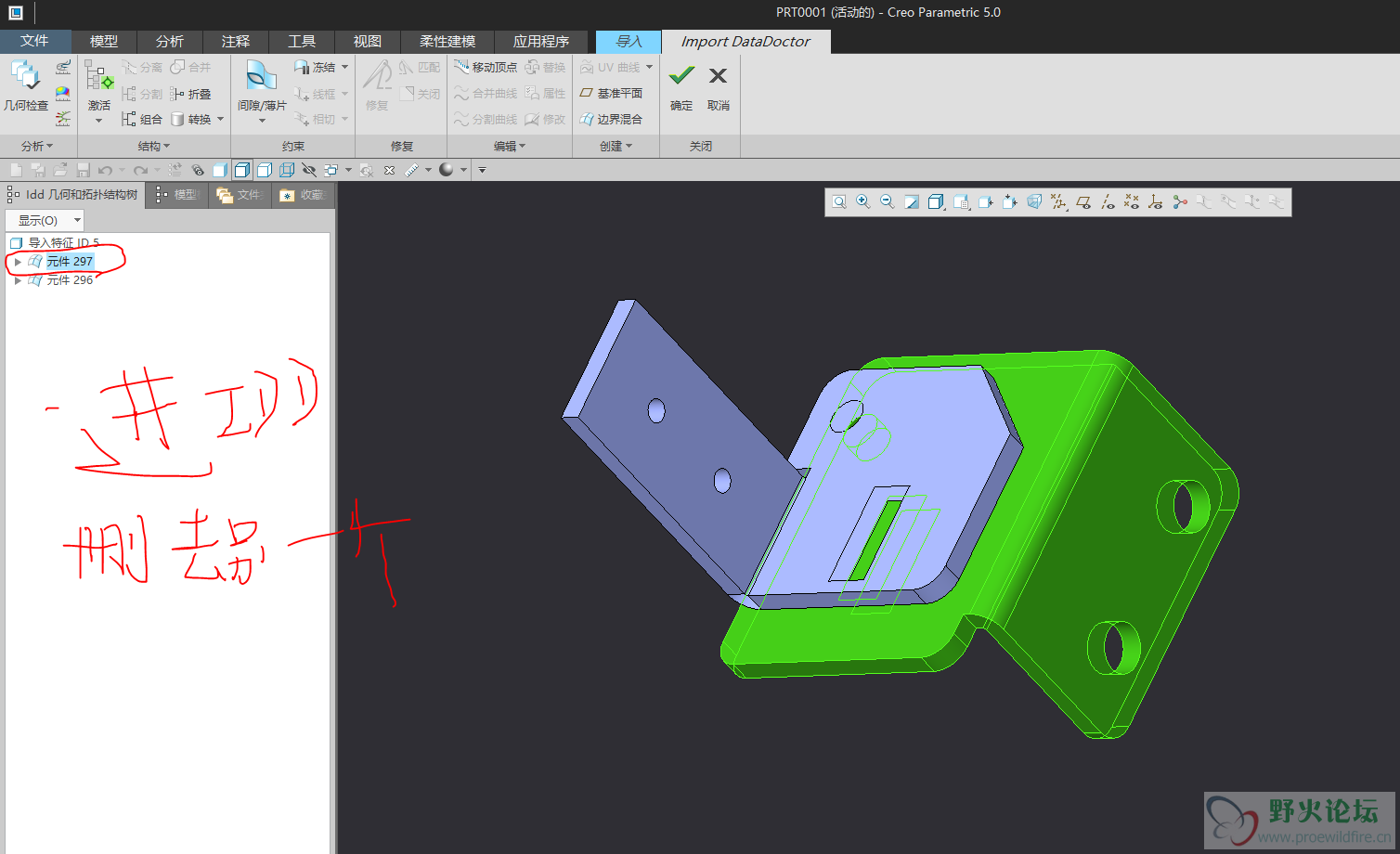Open the saved orientations (view manager) icon
Viewport: 1400px width, 854px height.
click(x=961, y=201)
